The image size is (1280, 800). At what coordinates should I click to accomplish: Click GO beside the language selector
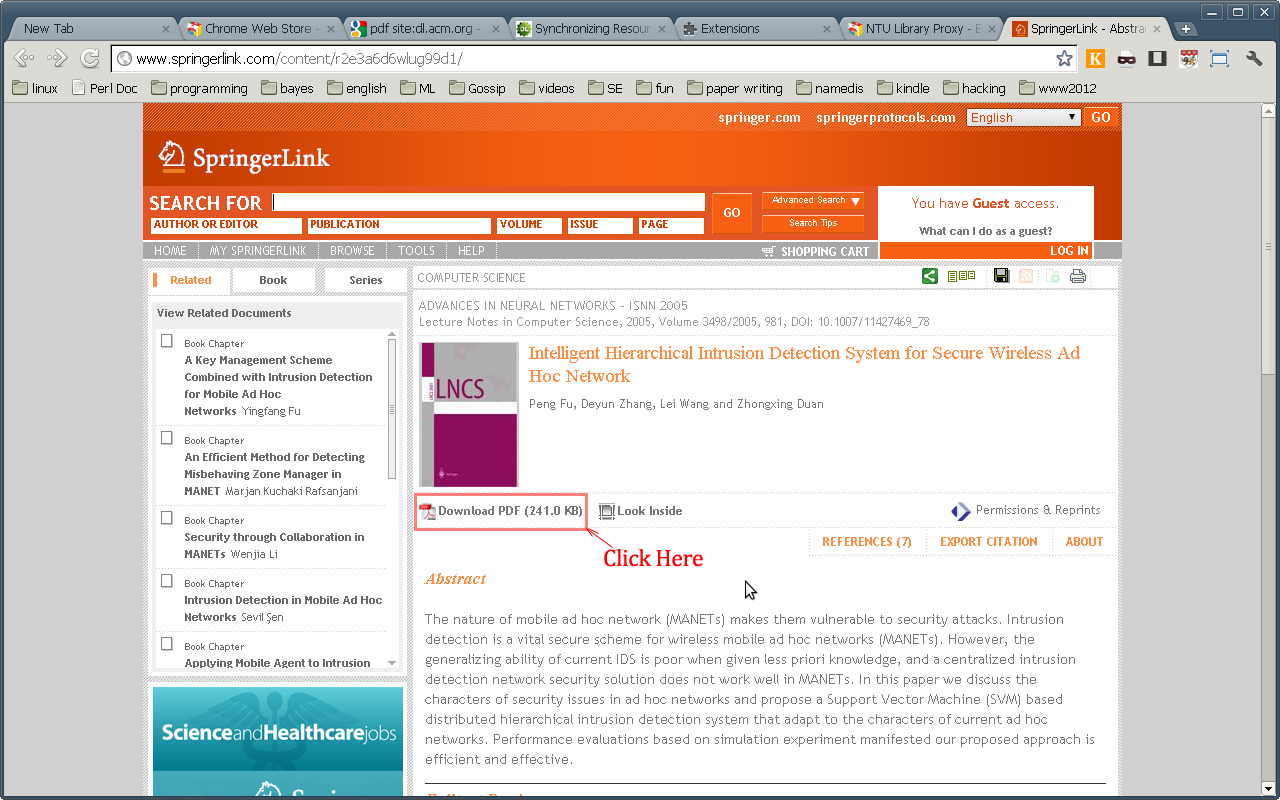pyautogui.click(x=1100, y=117)
